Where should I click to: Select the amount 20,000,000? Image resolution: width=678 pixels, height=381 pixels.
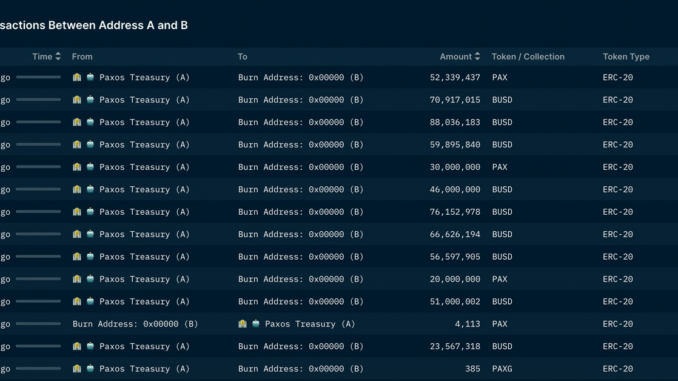point(455,279)
